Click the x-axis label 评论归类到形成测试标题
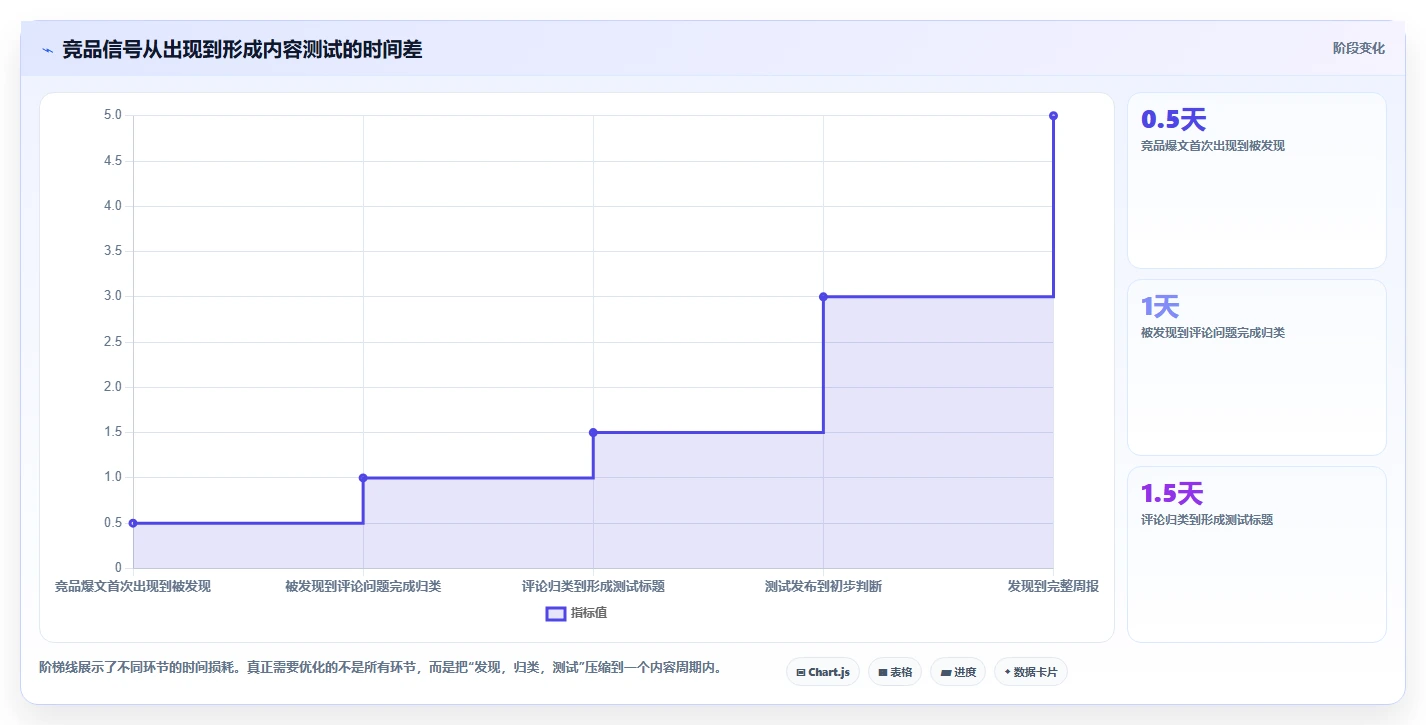 click(x=593, y=586)
